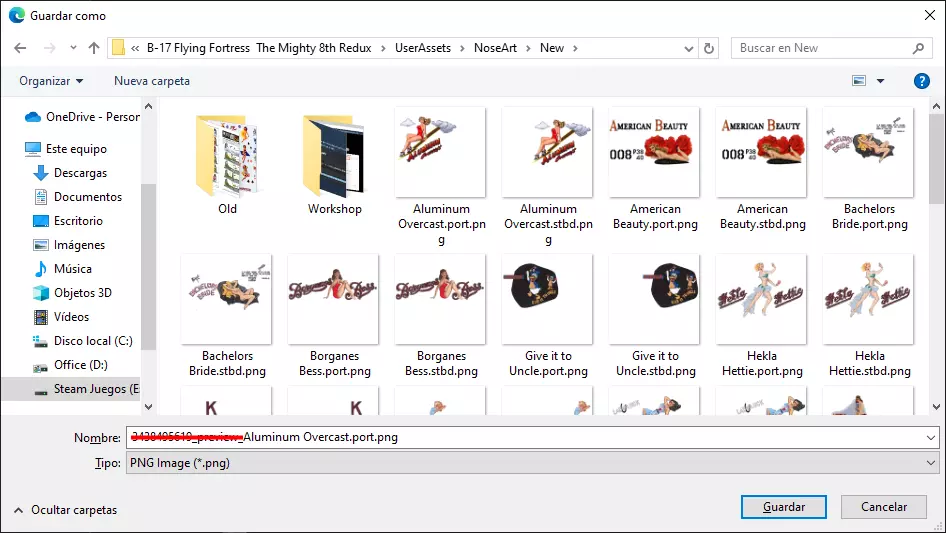Click file list scrollbar down arrow

coord(936,407)
